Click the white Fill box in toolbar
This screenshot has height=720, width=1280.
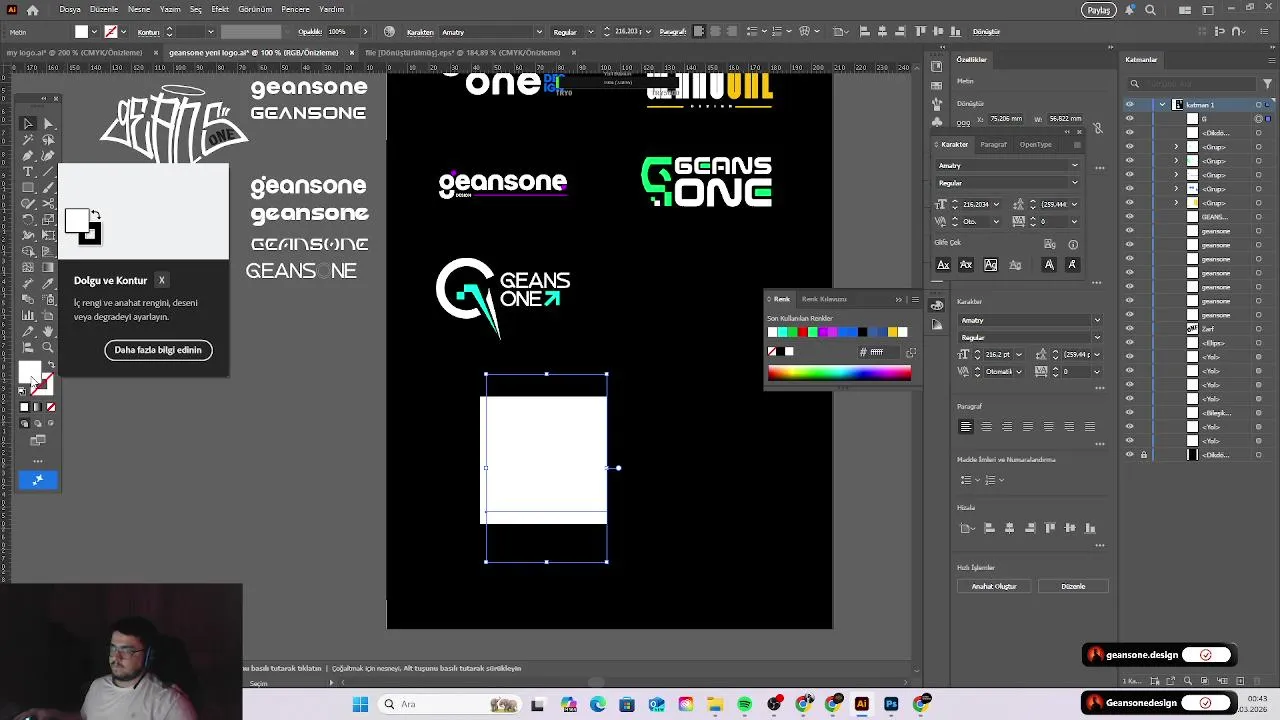(30, 372)
